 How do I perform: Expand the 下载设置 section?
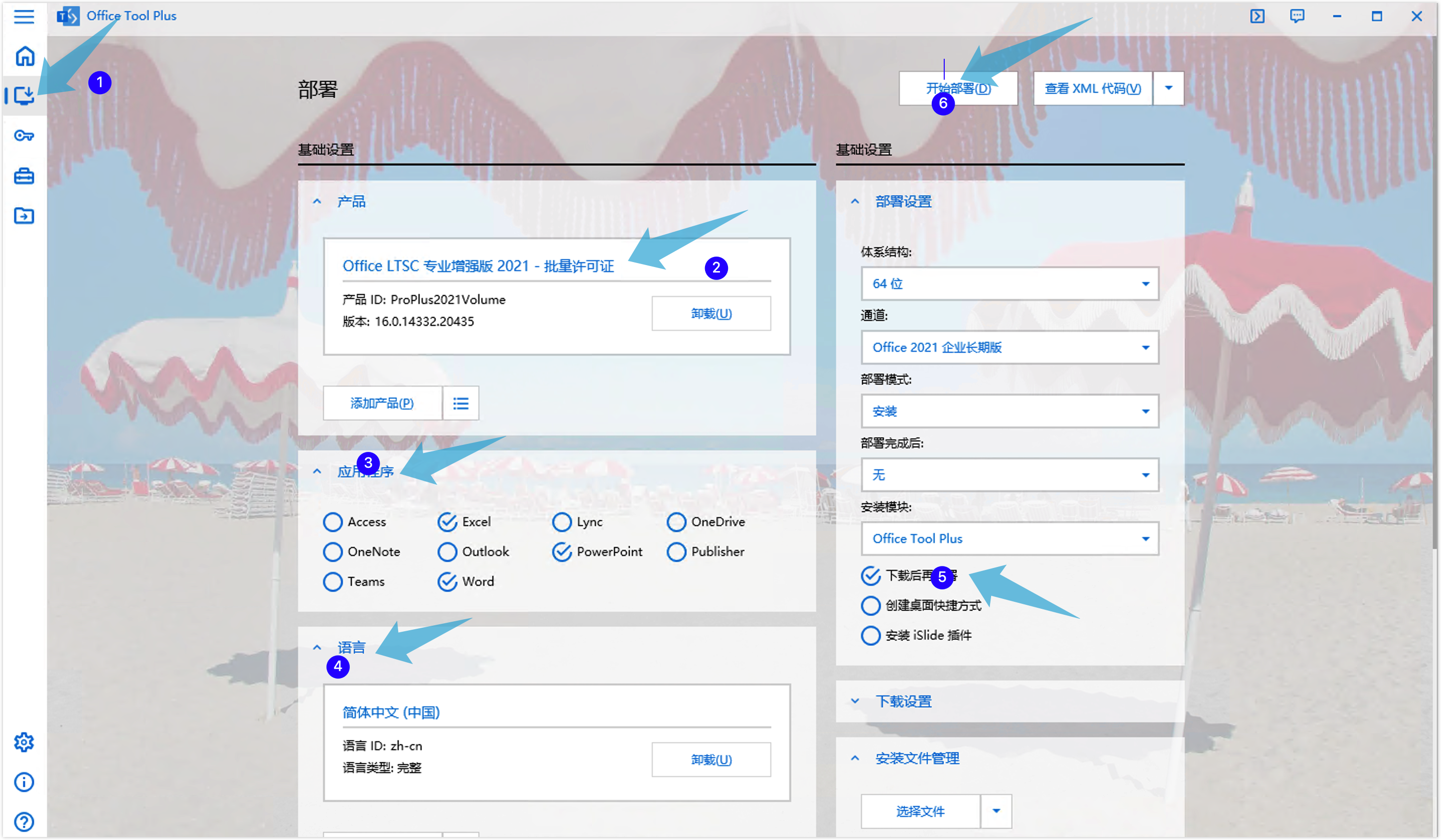click(x=903, y=701)
